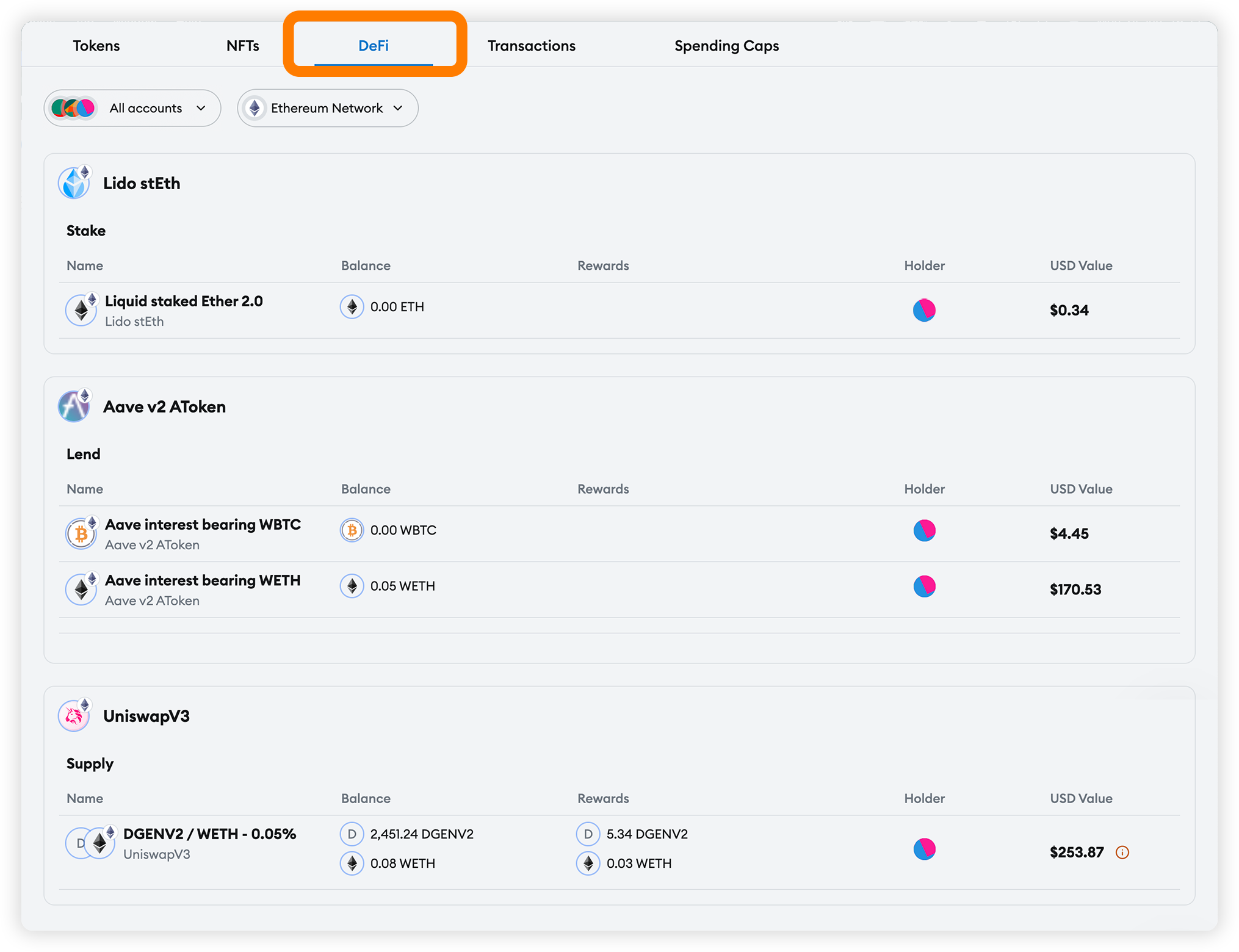Click the ETH icon beside 0.03 WETH reward
The image size is (1239, 952).
[x=588, y=863]
